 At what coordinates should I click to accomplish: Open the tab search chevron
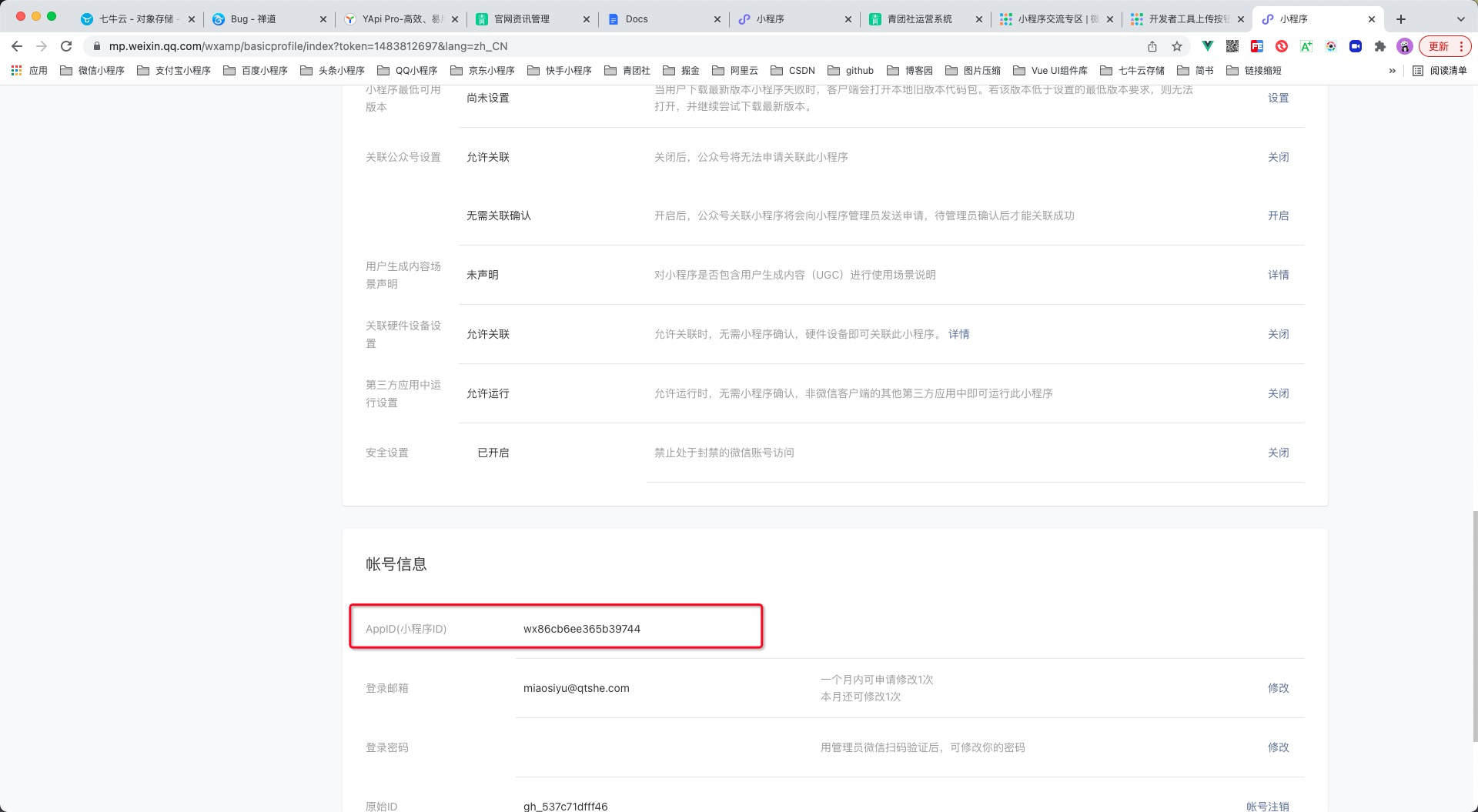click(1460, 19)
